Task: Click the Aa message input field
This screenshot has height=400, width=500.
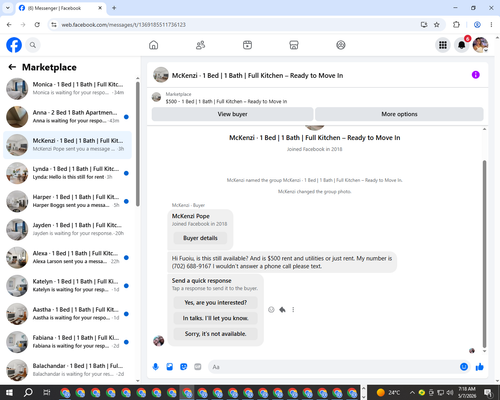Action: pos(333,367)
